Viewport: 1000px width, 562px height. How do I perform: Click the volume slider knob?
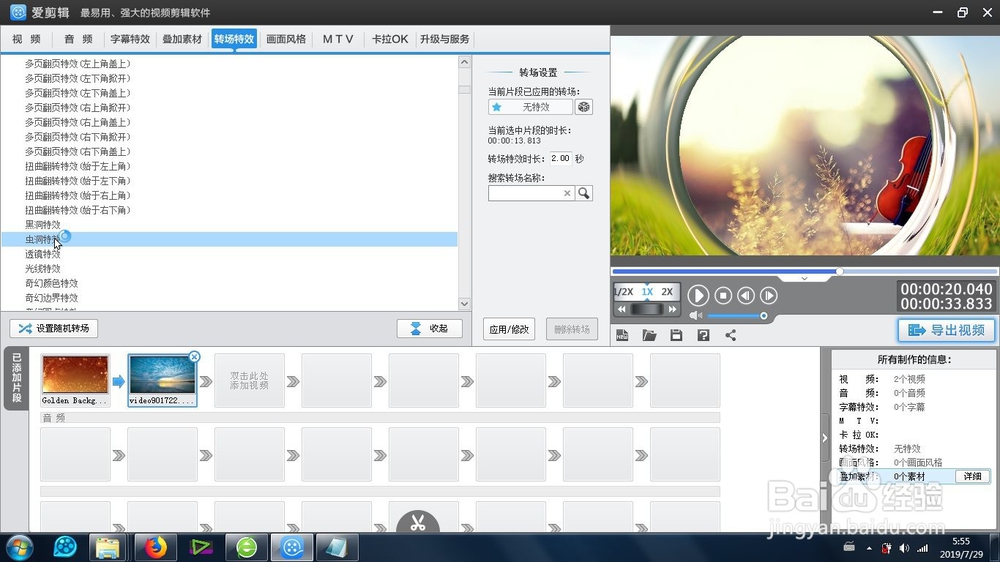click(x=763, y=316)
